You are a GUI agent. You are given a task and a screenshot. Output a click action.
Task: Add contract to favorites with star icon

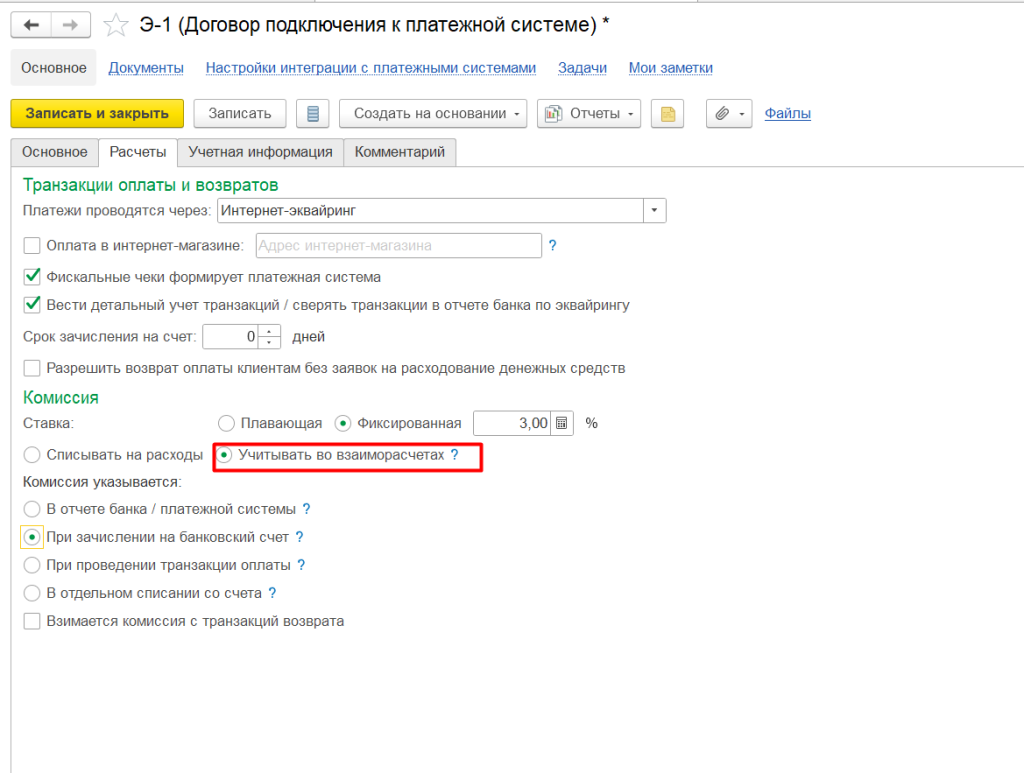(x=117, y=25)
